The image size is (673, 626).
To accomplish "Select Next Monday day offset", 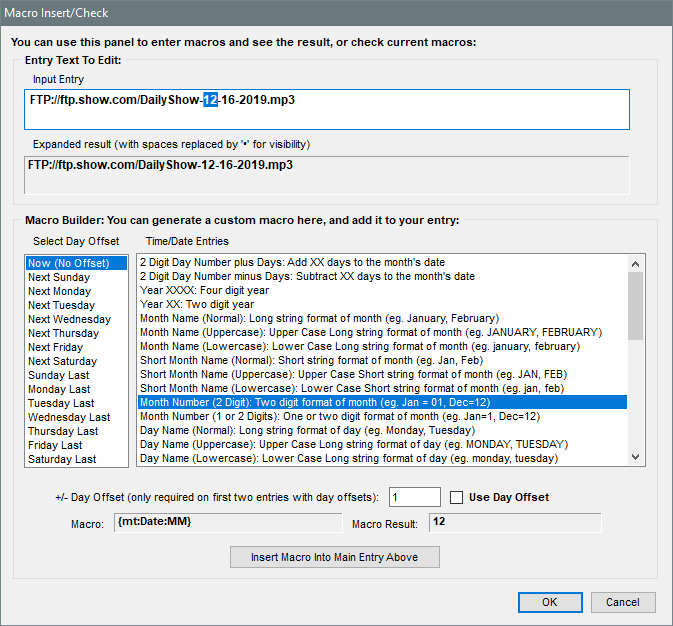I will [59, 291].
